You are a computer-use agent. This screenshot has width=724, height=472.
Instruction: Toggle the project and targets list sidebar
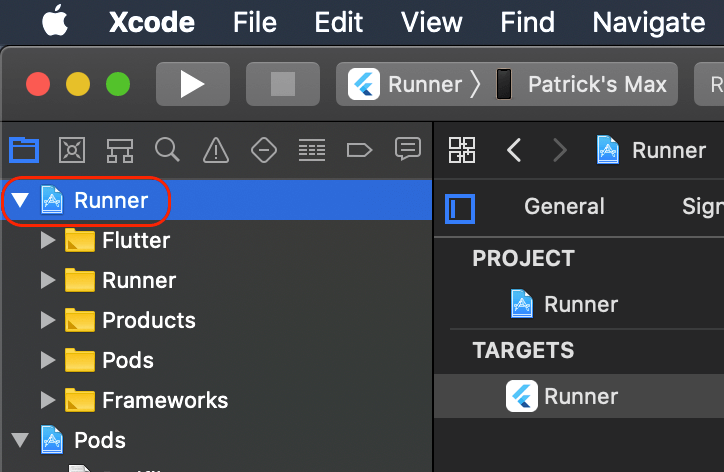[x=460, y=208]
